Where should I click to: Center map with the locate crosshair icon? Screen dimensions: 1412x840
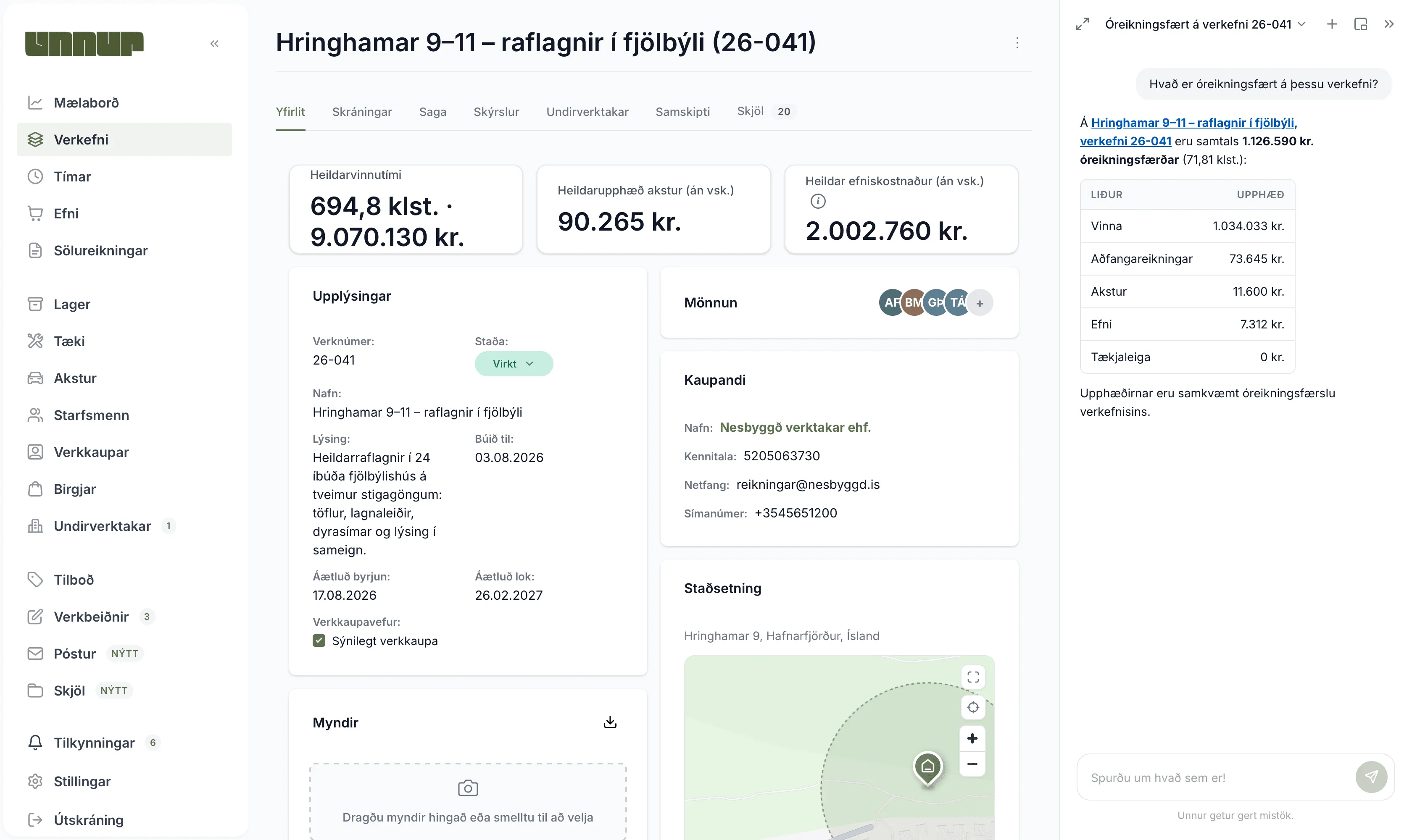click(x=972, y=708)
